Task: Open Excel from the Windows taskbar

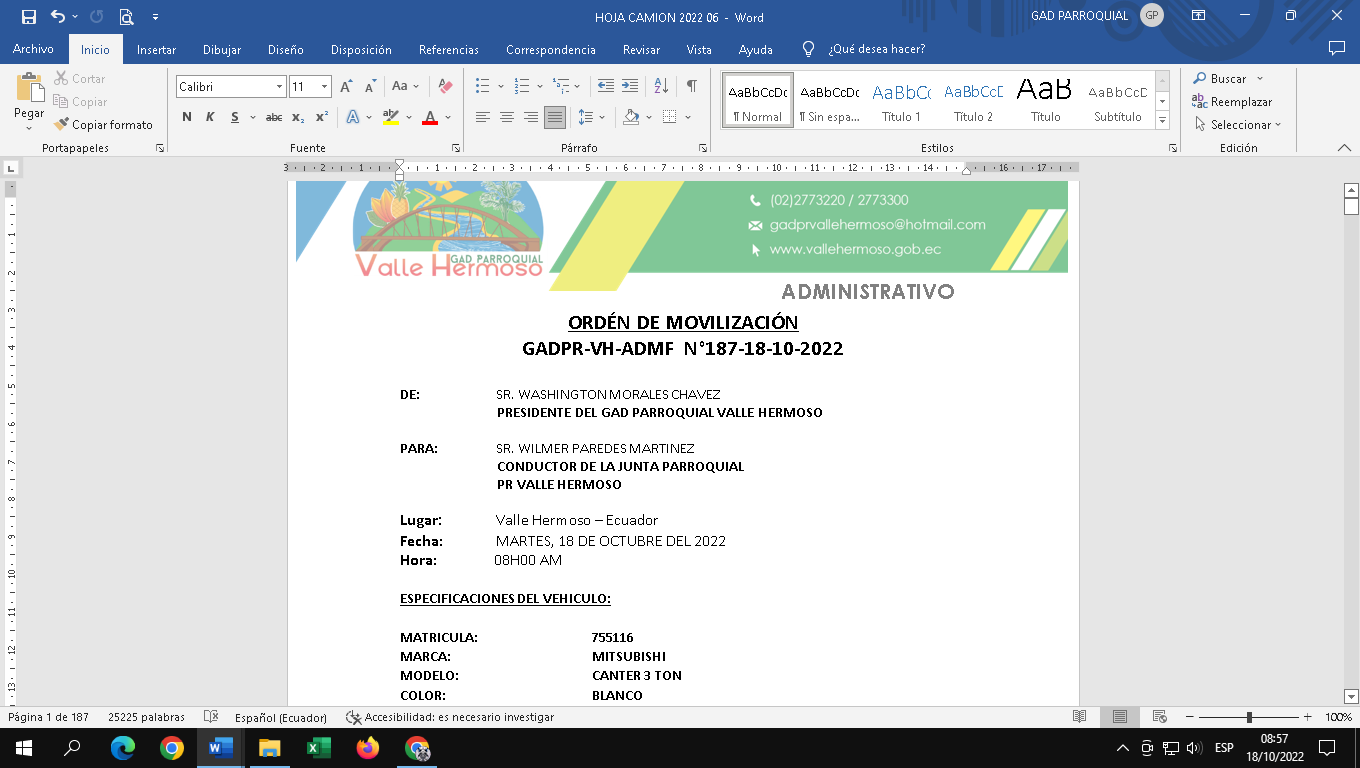Action: [319, 748]
